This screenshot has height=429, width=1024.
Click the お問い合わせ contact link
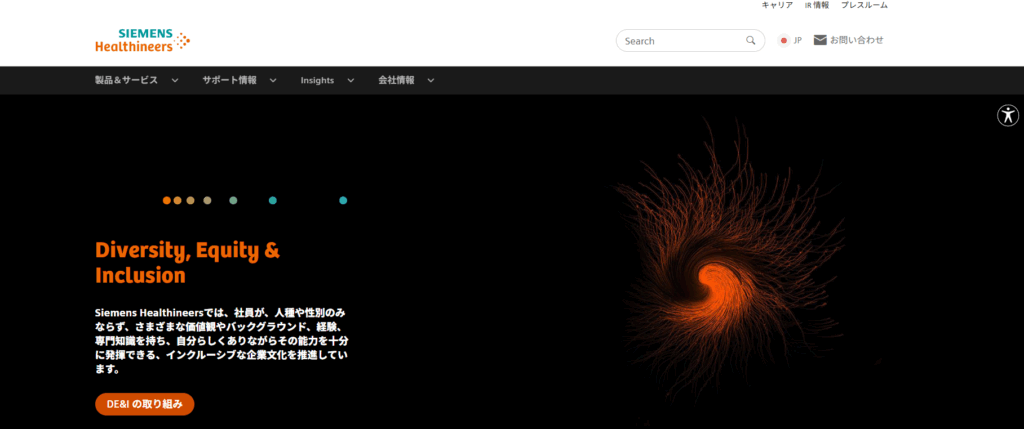857,40
